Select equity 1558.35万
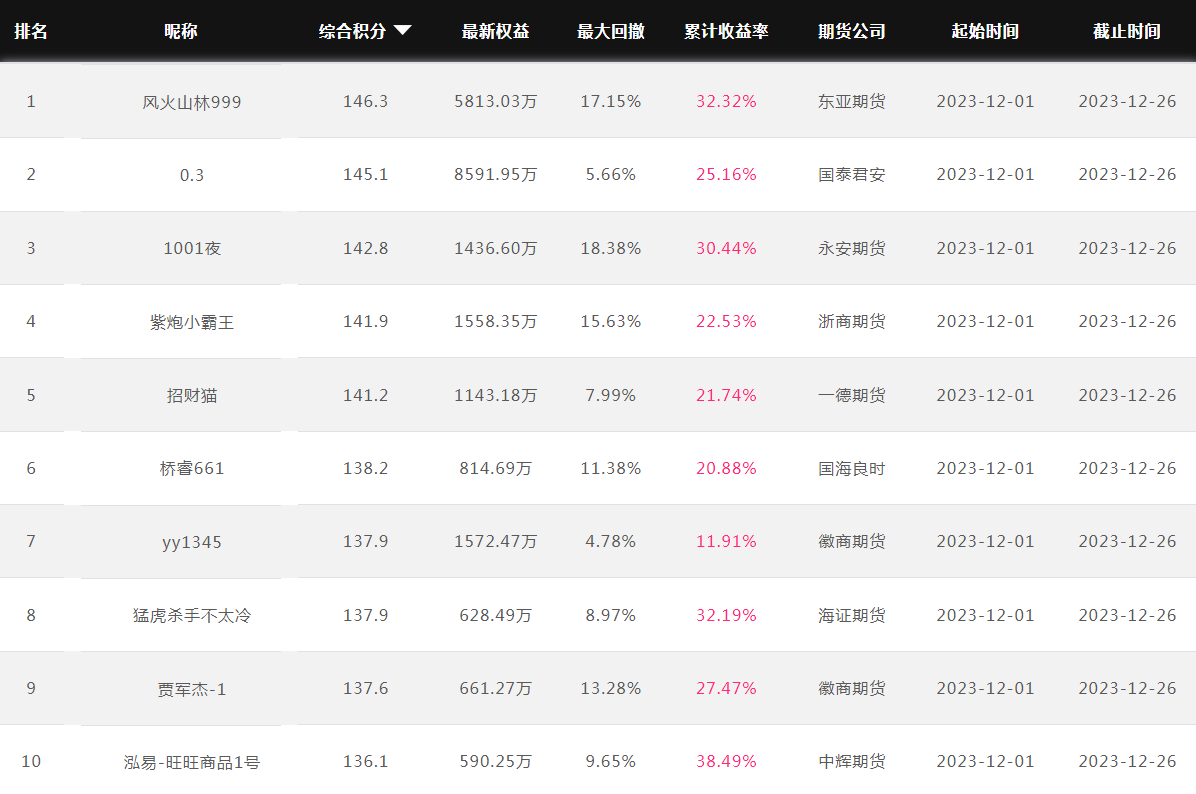 point(496,322)
